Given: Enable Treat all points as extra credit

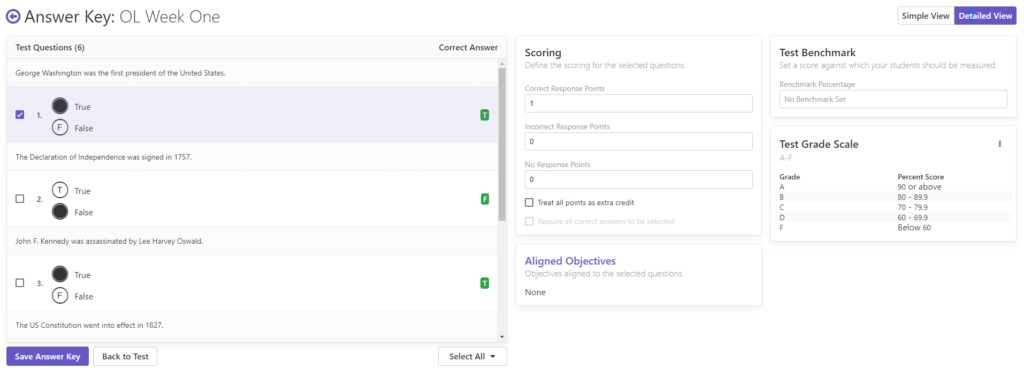Looking at the screenshot, I should [530, 203].
